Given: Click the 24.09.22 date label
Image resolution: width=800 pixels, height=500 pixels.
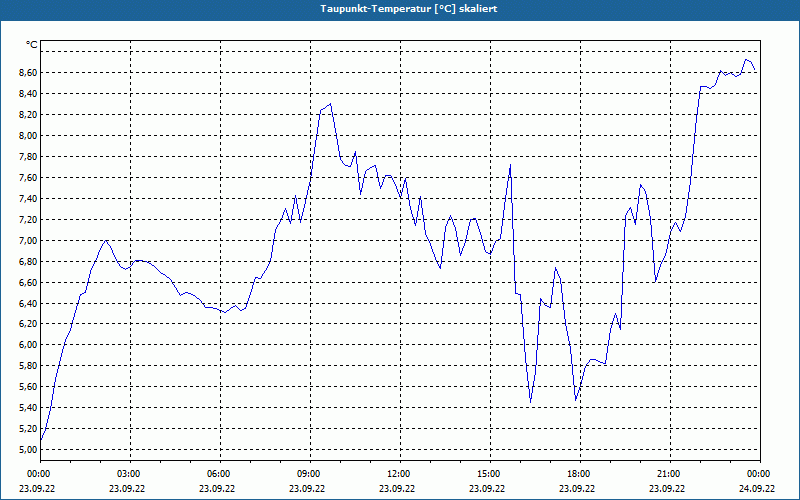Looking at the screenshot, I should (757, 488).
